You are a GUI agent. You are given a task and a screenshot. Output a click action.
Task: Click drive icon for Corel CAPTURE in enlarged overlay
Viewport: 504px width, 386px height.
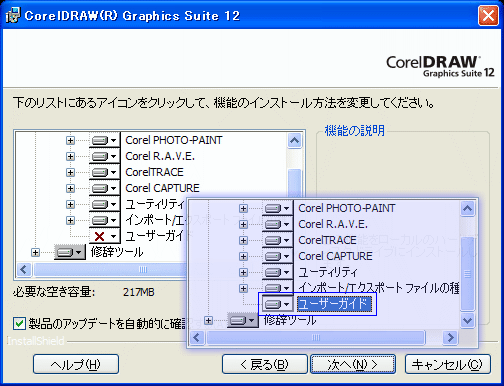[x=277, y=256]
